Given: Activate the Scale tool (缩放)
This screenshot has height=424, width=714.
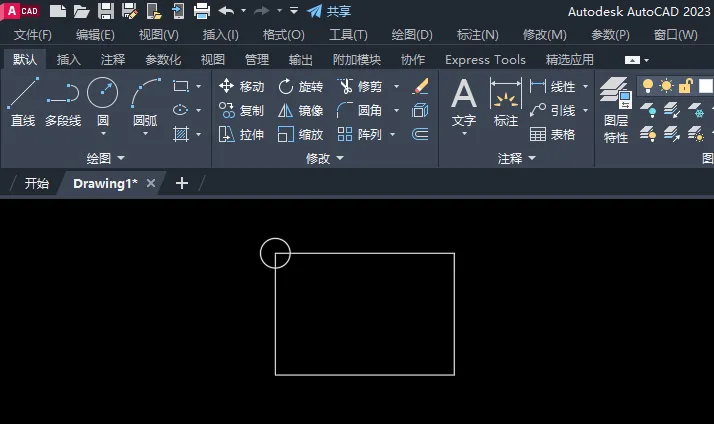Looking at the screenshot, I should (301, 134).
